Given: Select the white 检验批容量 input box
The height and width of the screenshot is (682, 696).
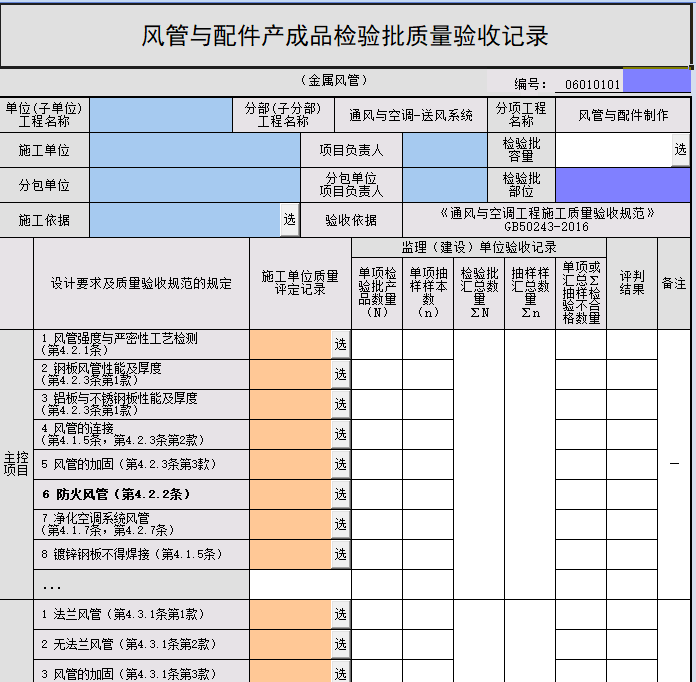Looking at the screenshot, I should (x=613, y=150).
